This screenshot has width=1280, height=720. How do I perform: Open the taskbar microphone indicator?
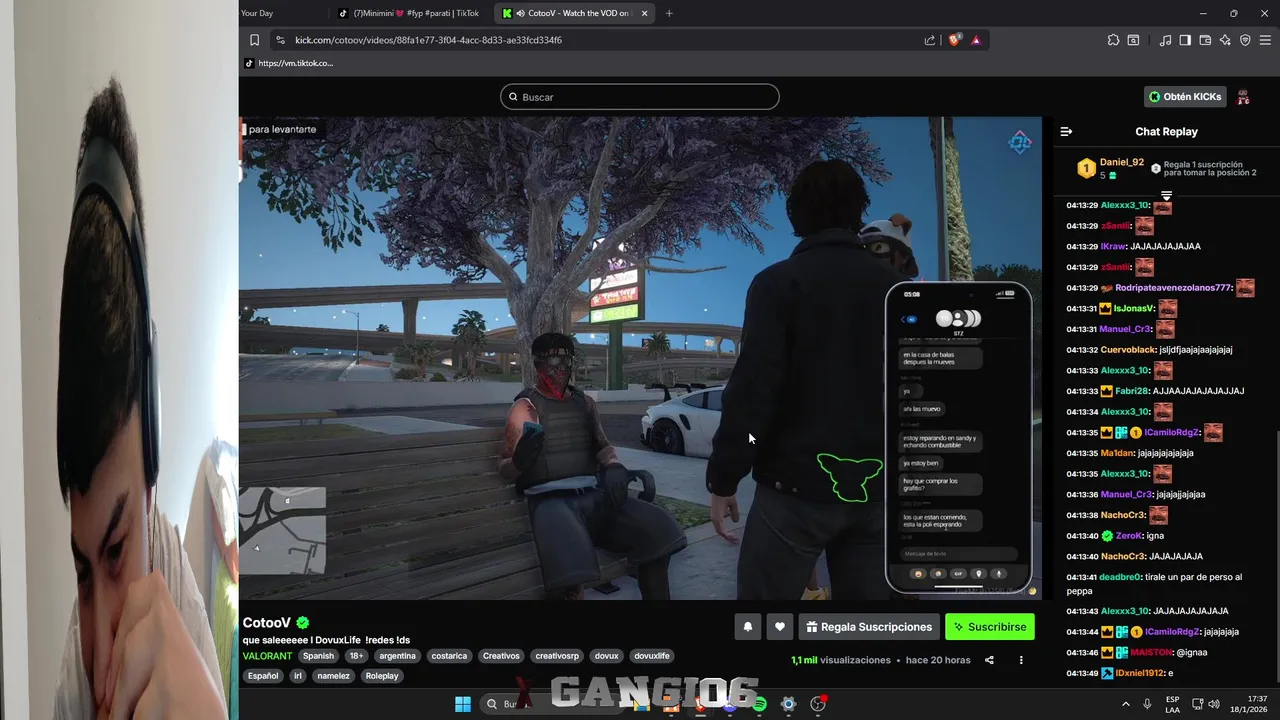coord(1147,704)
